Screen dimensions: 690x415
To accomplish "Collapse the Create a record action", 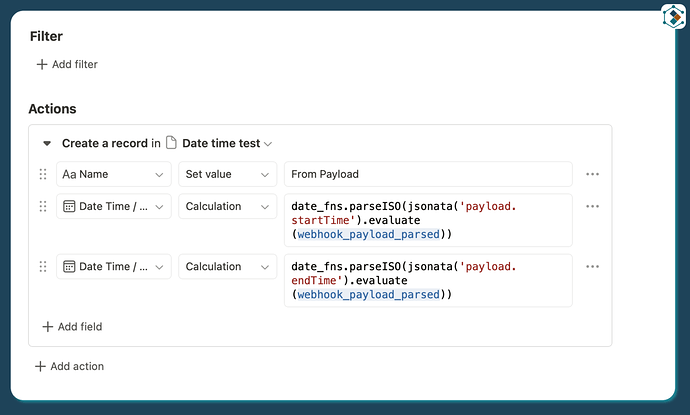I will pyautogui.click(x=47, y=143).
